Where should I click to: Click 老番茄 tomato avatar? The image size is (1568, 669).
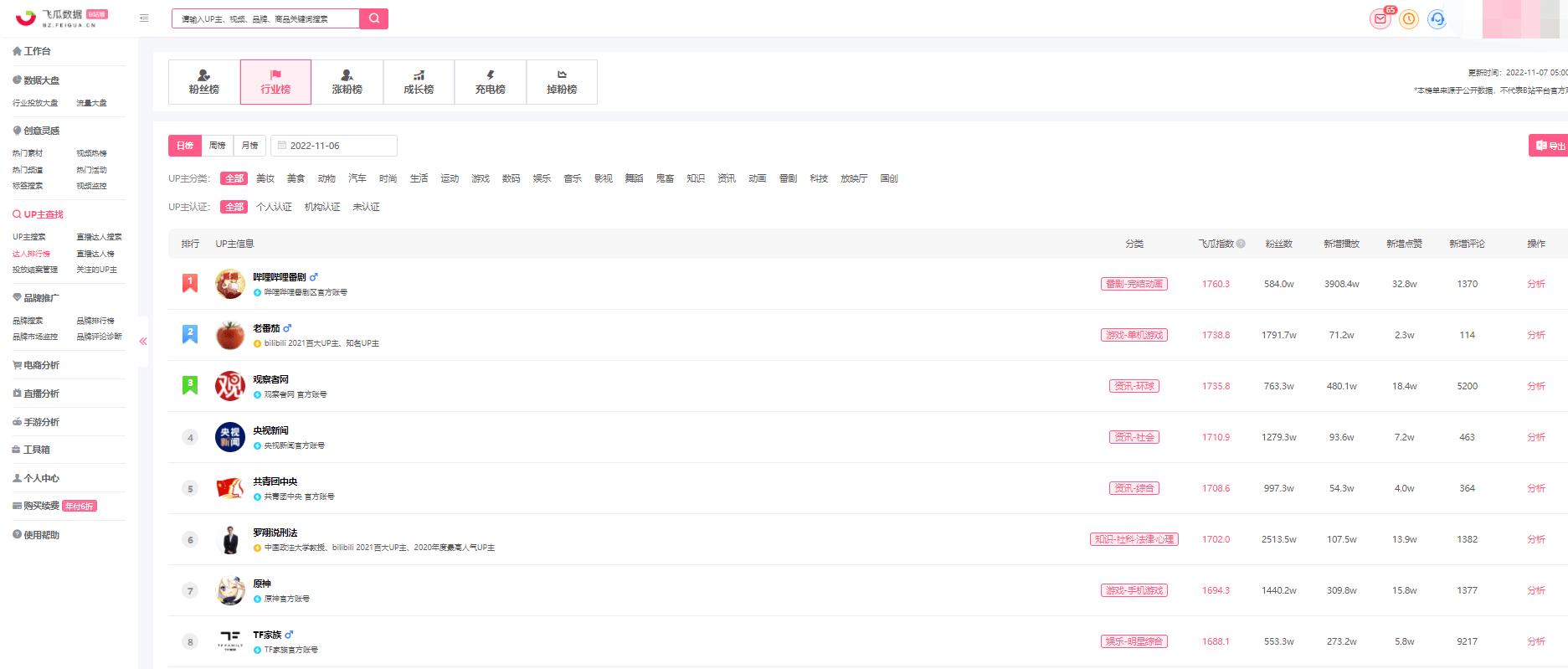point(230,335)
